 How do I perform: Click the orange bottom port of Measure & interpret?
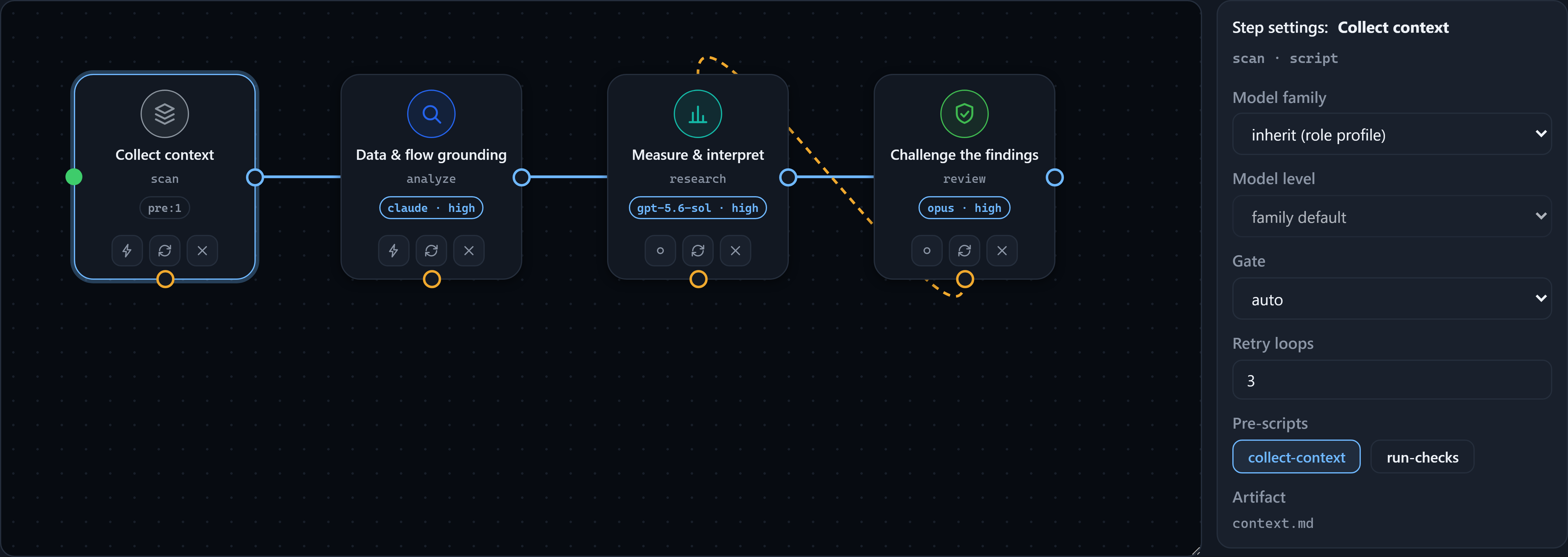[x=698, y=279]
